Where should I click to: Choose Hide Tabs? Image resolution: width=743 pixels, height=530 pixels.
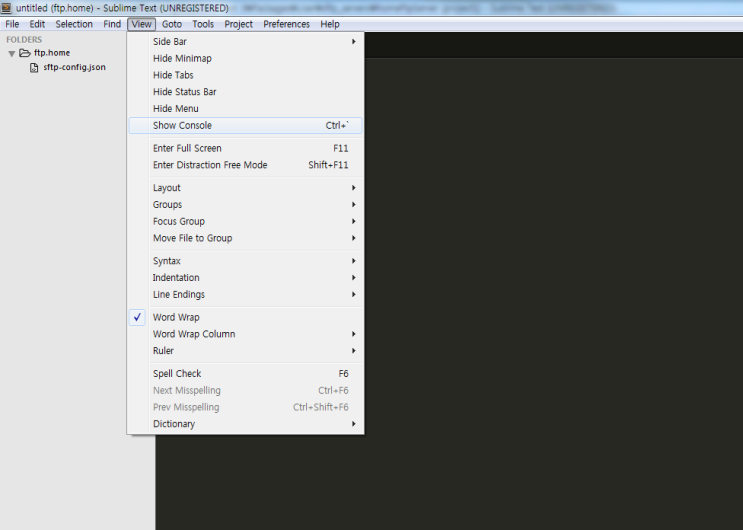245,75
